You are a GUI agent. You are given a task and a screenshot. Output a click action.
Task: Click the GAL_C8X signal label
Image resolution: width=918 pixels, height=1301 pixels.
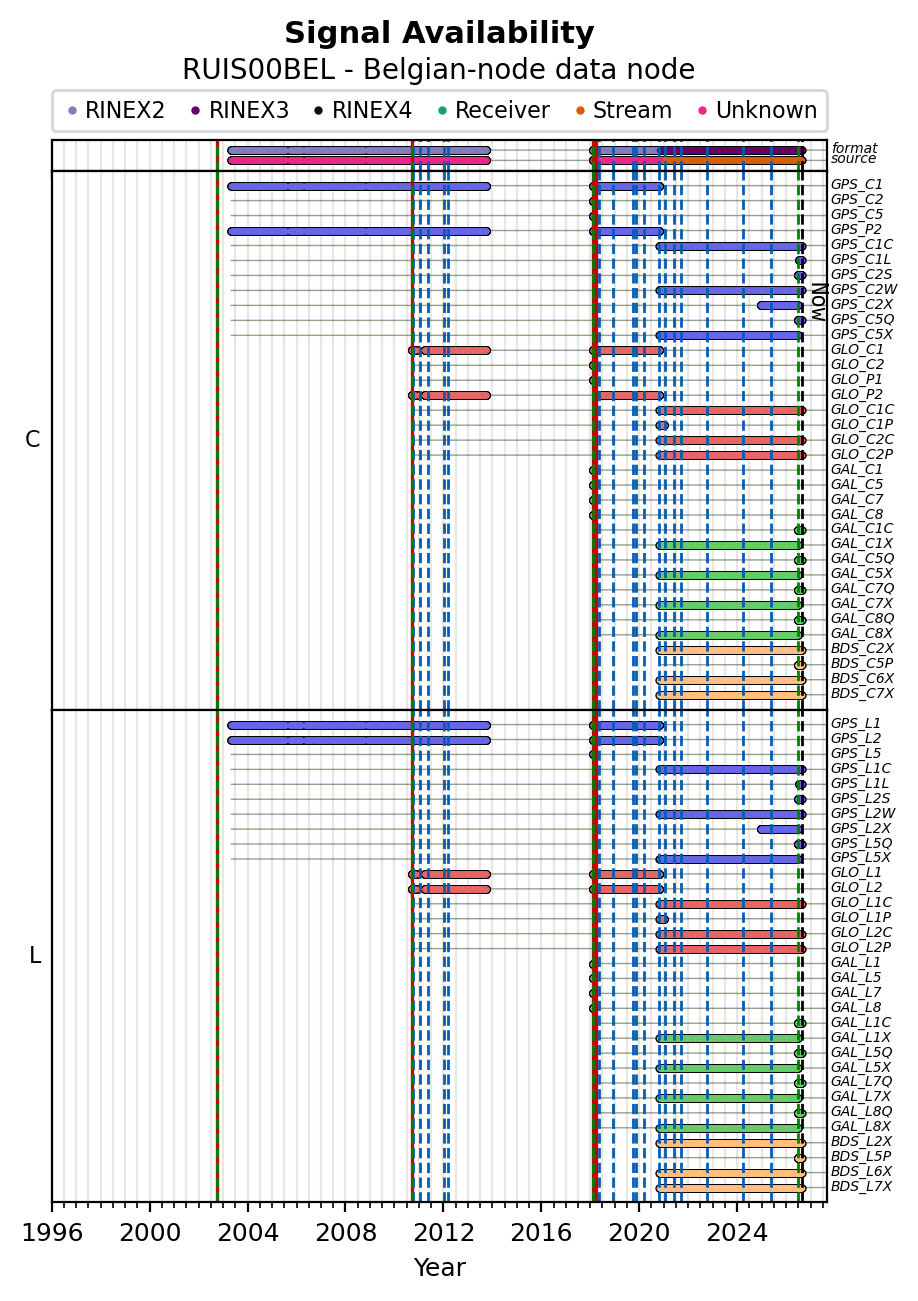click(x=862, y=634)
